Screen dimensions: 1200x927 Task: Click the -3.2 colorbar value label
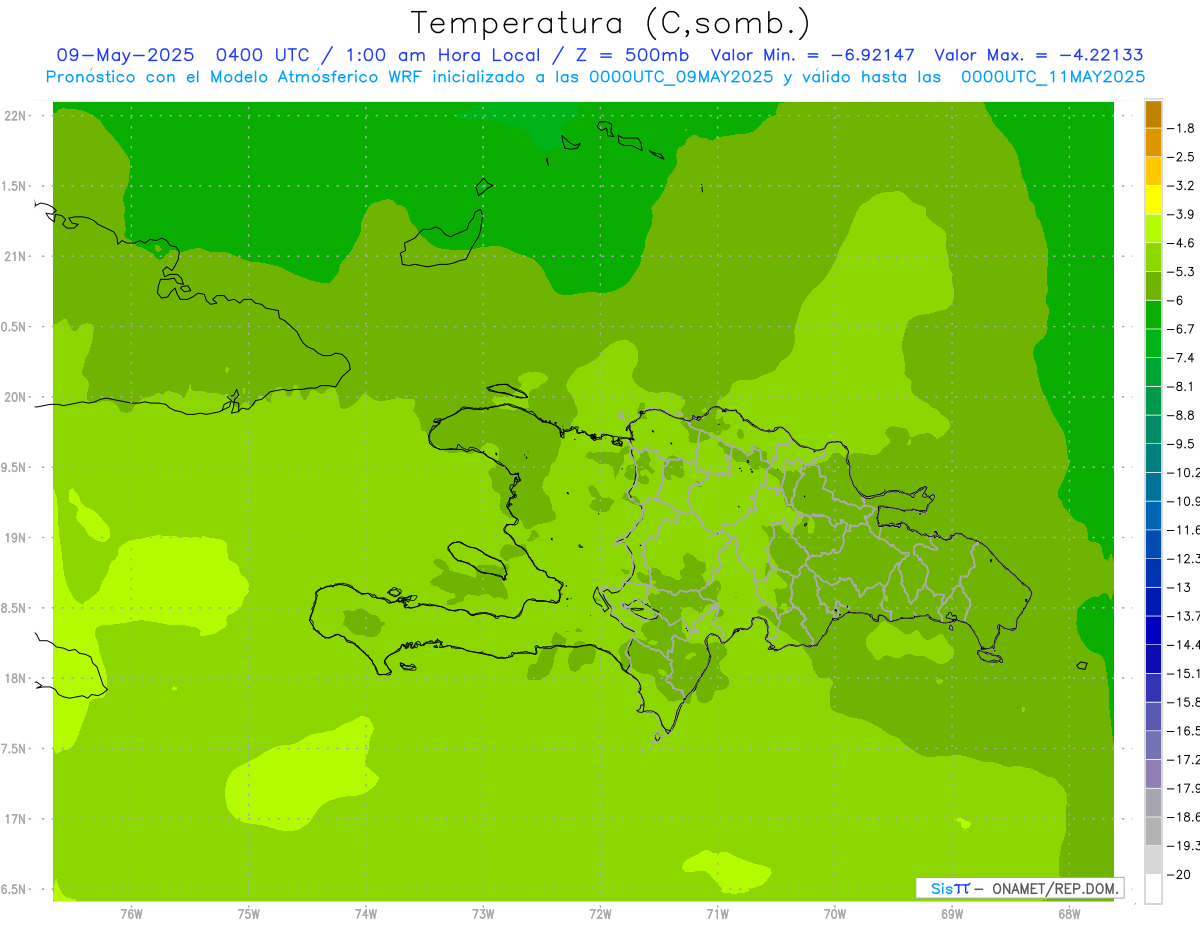pyautogui.click(x=1182, y=185)
